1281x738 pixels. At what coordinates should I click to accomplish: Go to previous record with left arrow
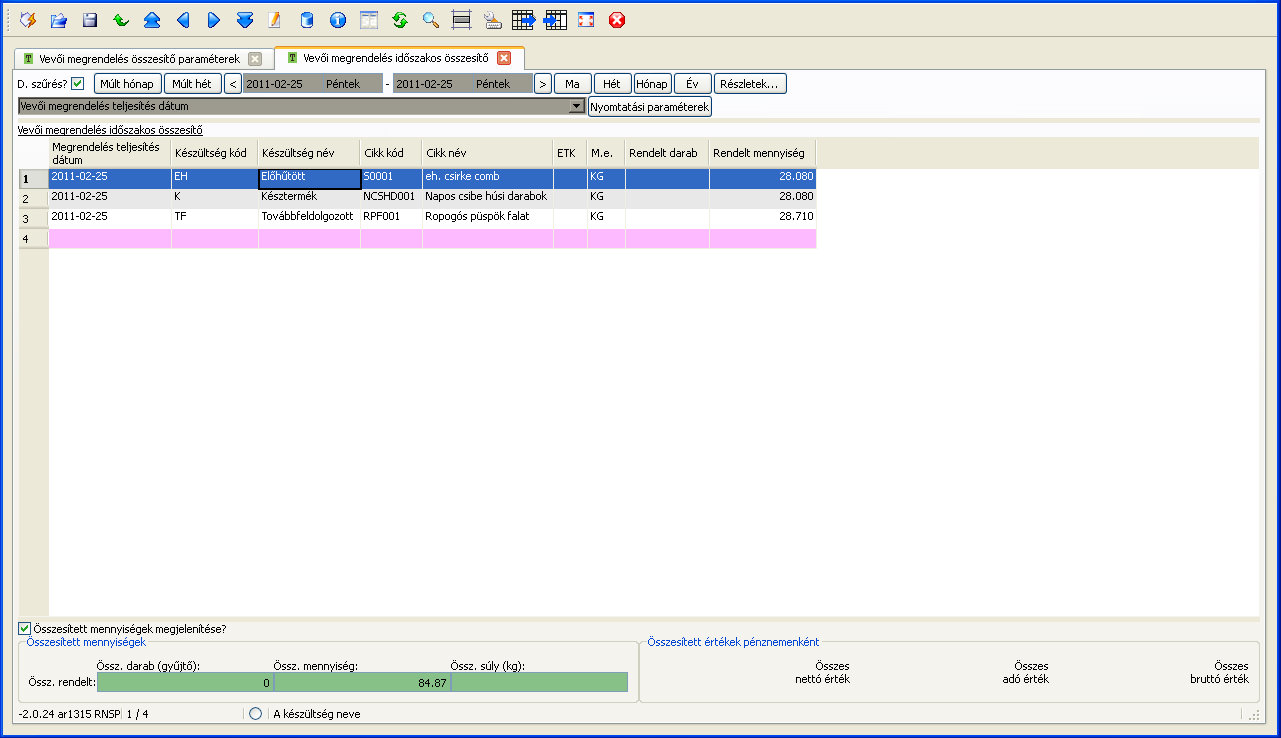[183, 19]
